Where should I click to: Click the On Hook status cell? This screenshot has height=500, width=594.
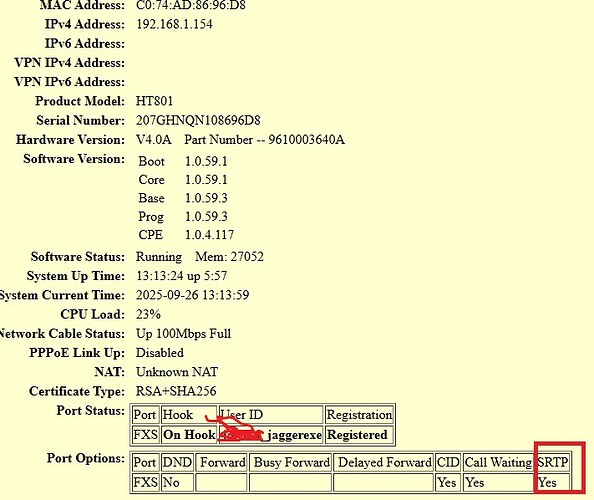click(x=189, y=434)
